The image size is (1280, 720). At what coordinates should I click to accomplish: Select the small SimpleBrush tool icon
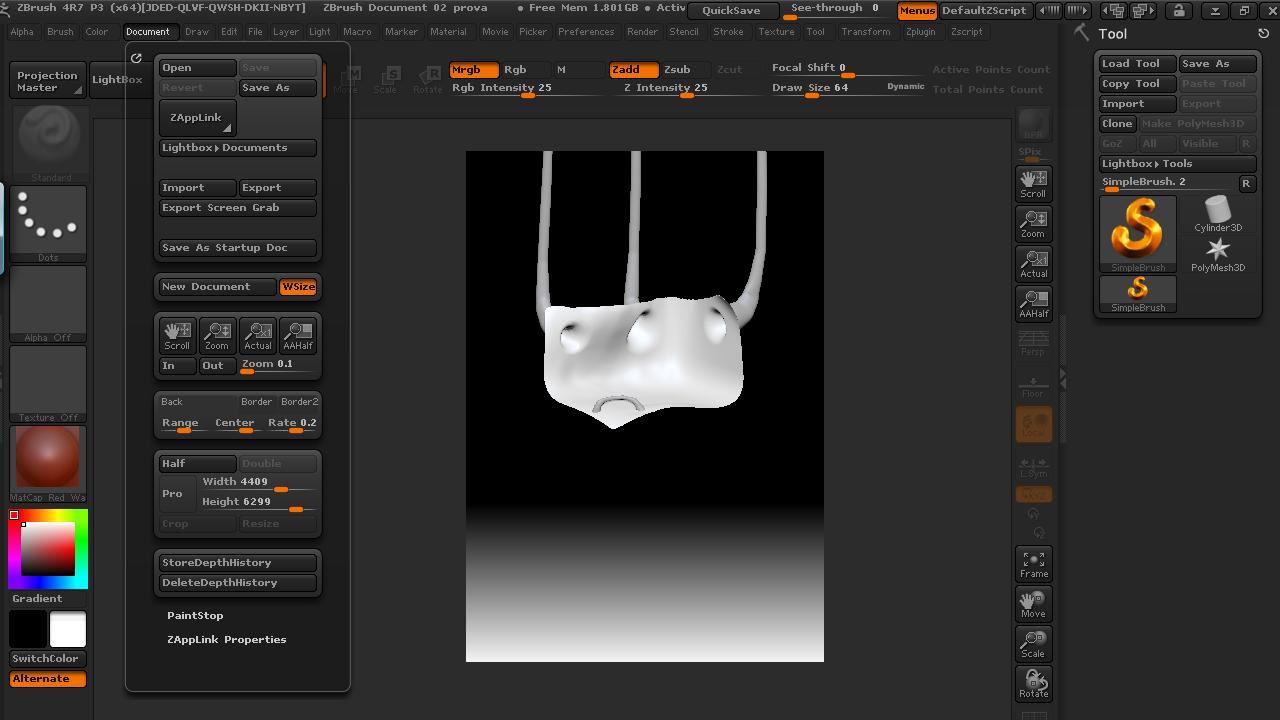pyautogui.click(x=1138, y=294)
